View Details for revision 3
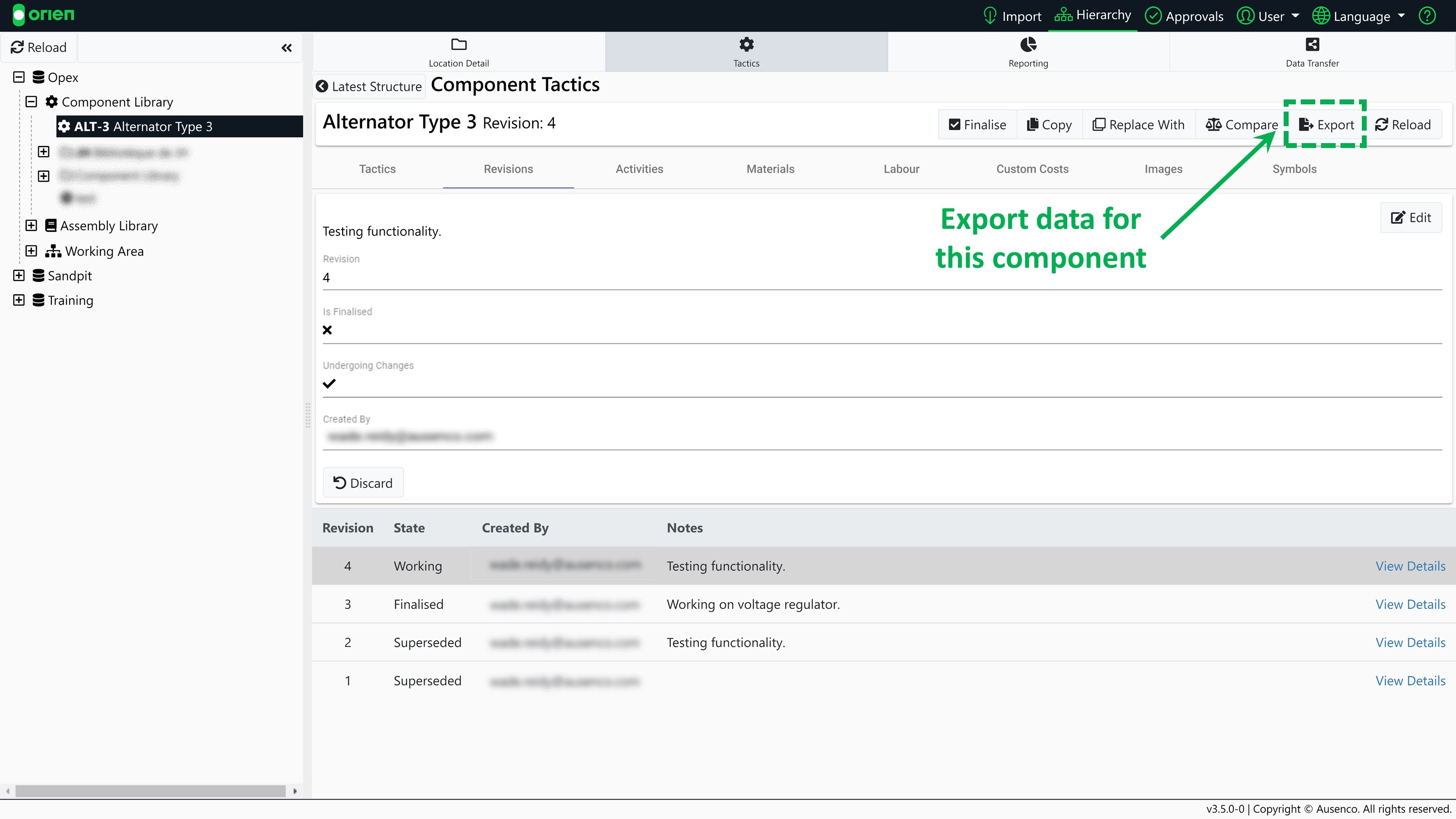Image resolution: width=1456 pixels, height=819 pixels. pyautogui.click(x=1410, y=604)
